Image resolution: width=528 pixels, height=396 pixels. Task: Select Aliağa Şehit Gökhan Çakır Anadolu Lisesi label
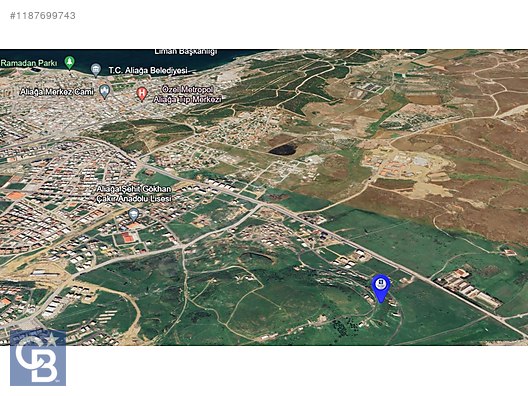[134, 194]
